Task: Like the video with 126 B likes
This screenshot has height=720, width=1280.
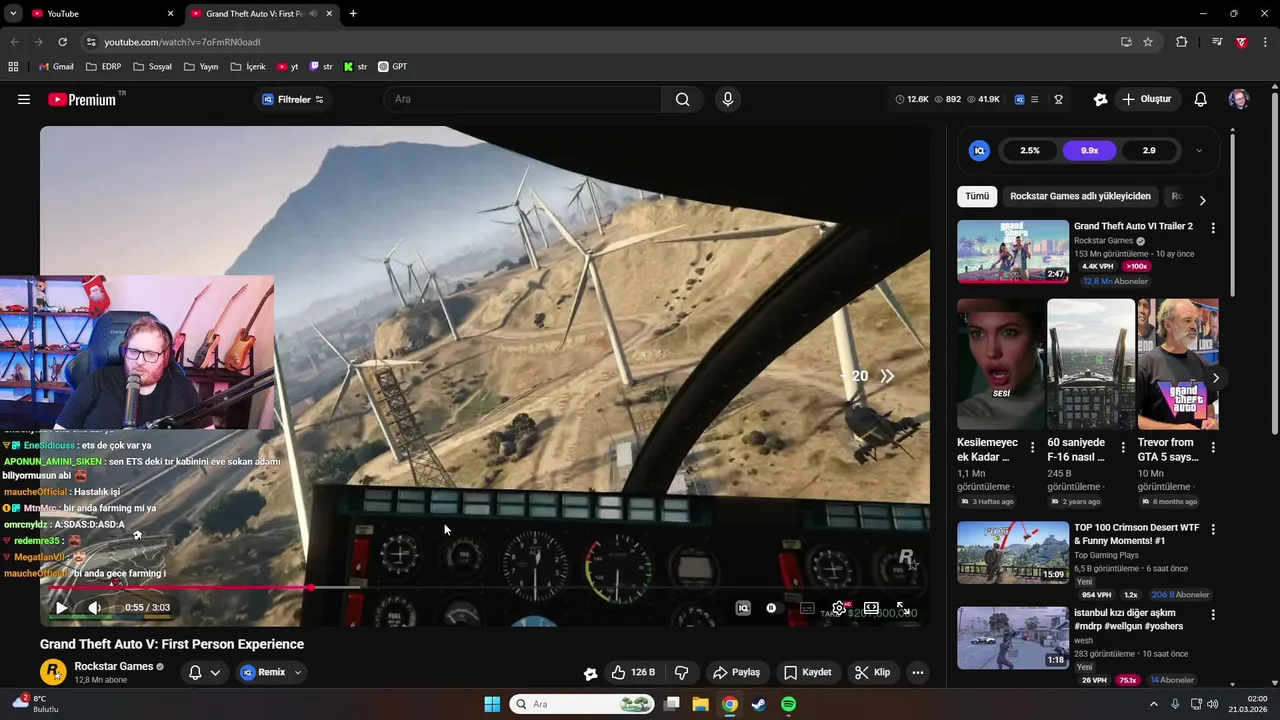Action: coord(633,672)
